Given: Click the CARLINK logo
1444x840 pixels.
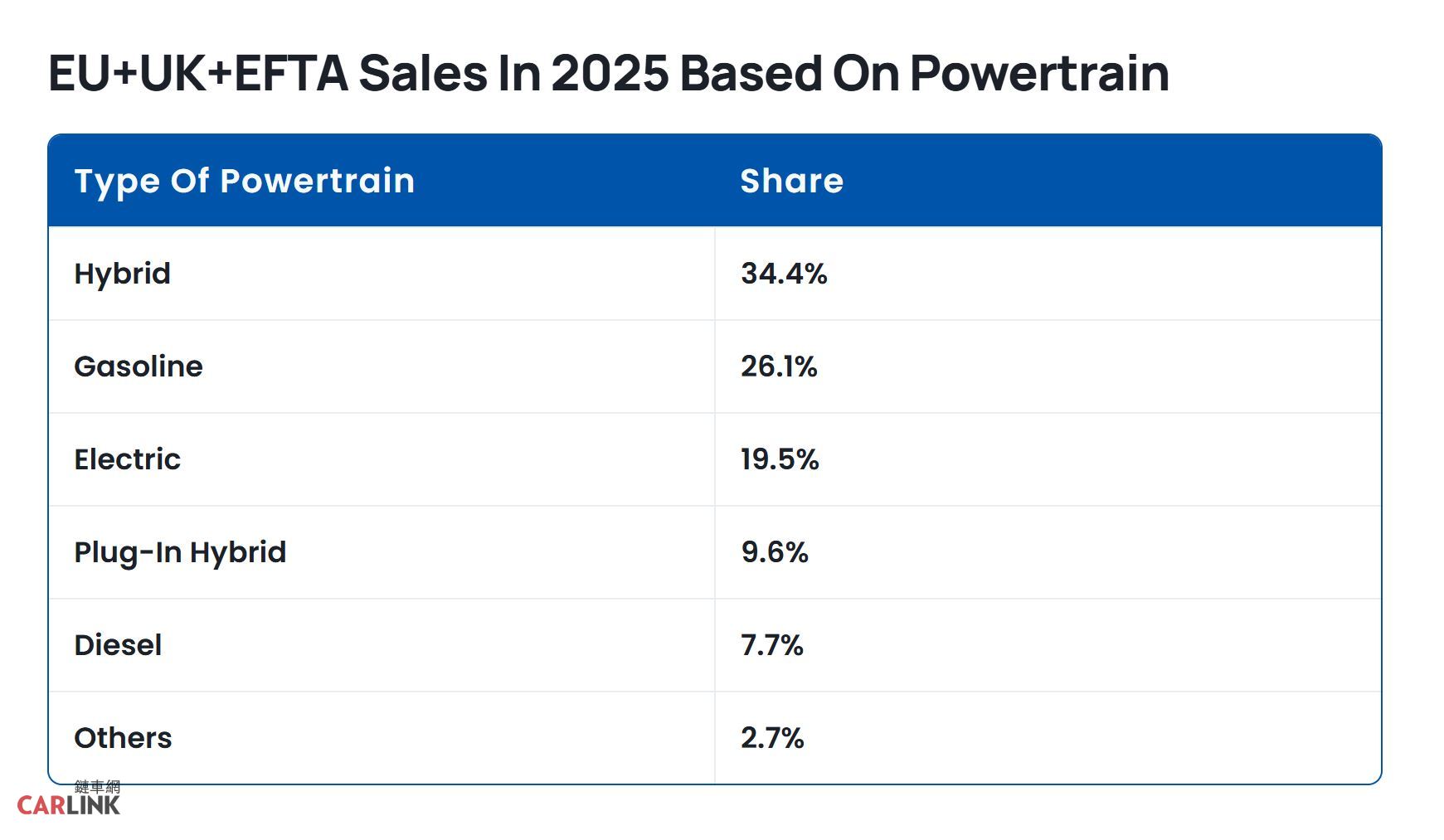Looking at the screenshot, I should [x=68, y=805].
